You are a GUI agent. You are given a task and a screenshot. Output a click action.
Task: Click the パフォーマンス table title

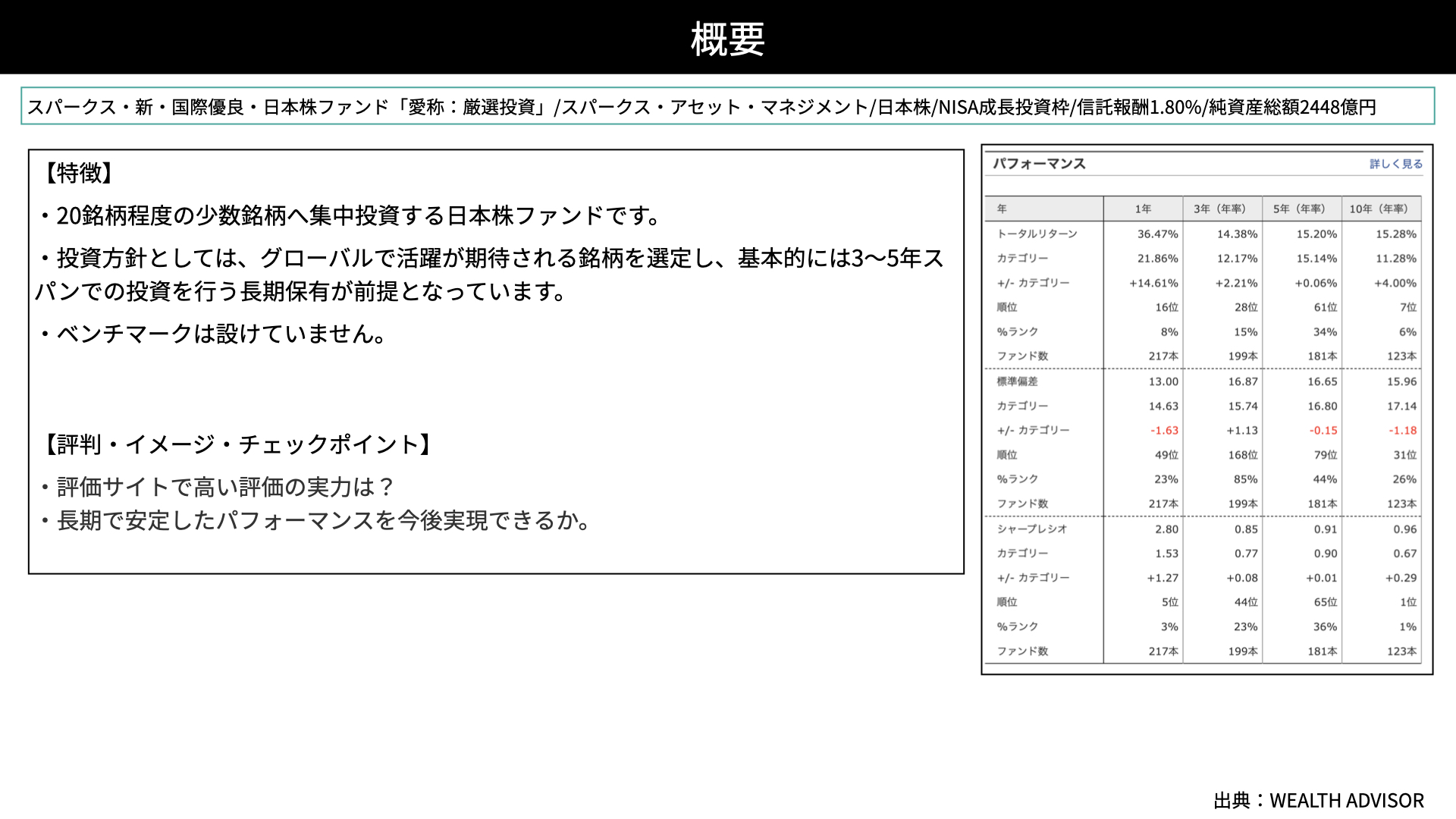(1039, 164)
